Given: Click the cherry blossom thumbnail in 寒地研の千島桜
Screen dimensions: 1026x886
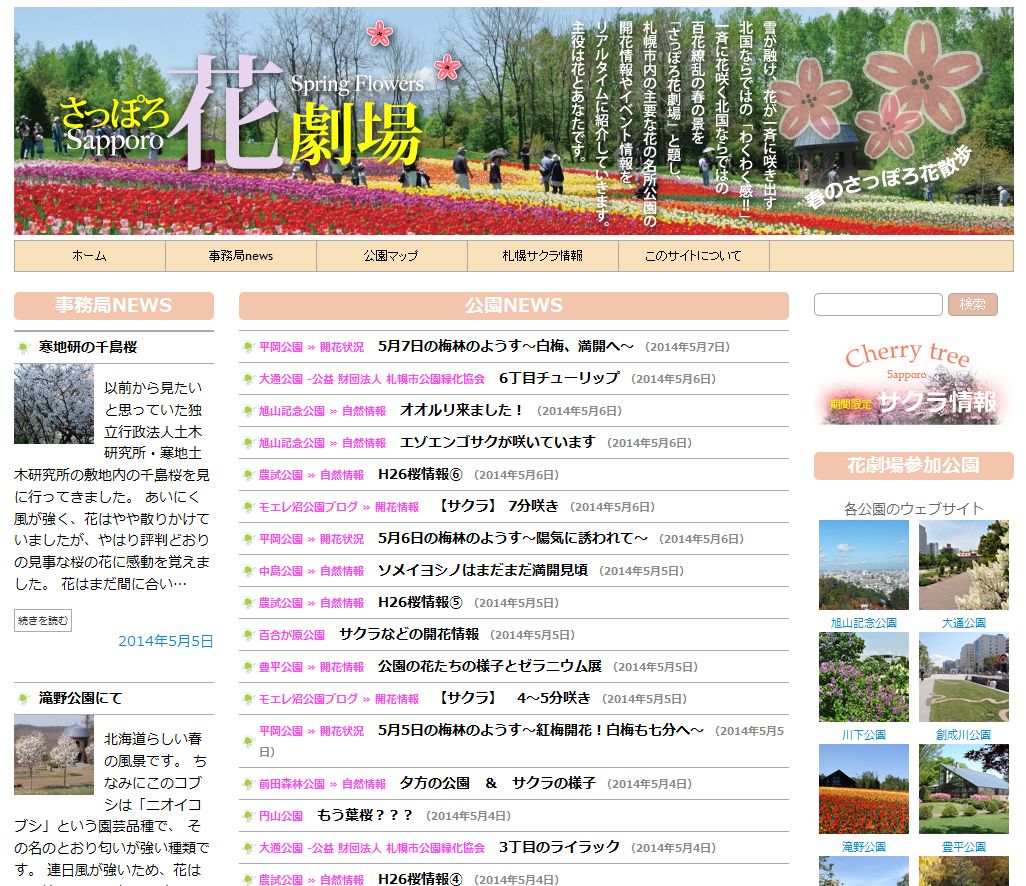Looking at the screenshot, I should tap(54, 404).
